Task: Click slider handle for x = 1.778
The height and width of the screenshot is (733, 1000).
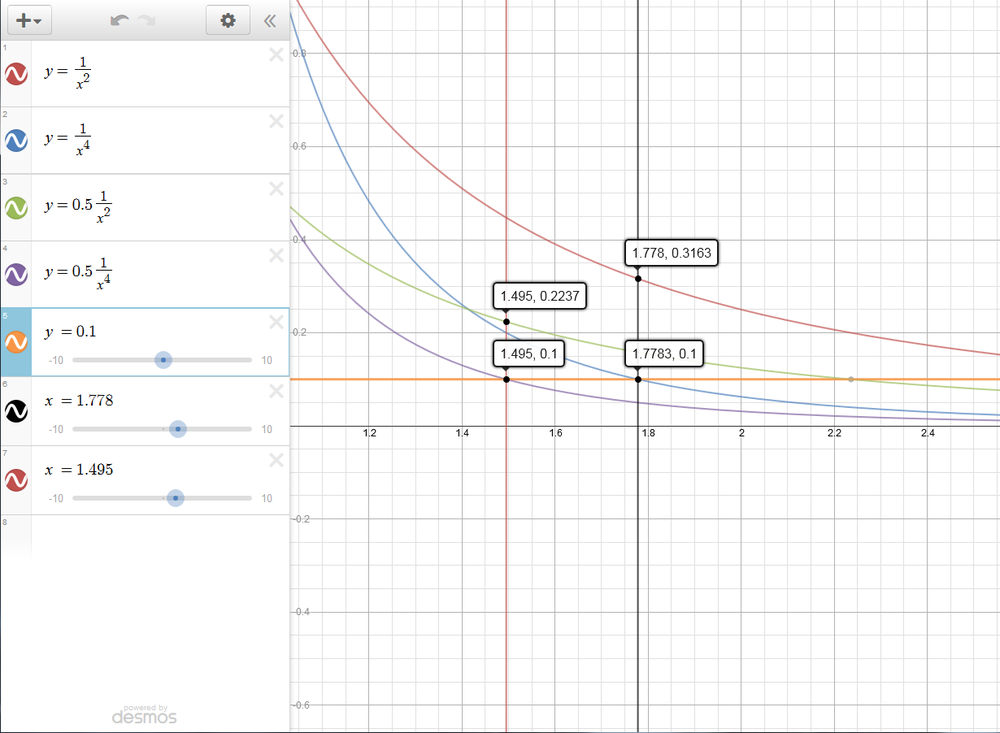Action: (178, 429)
